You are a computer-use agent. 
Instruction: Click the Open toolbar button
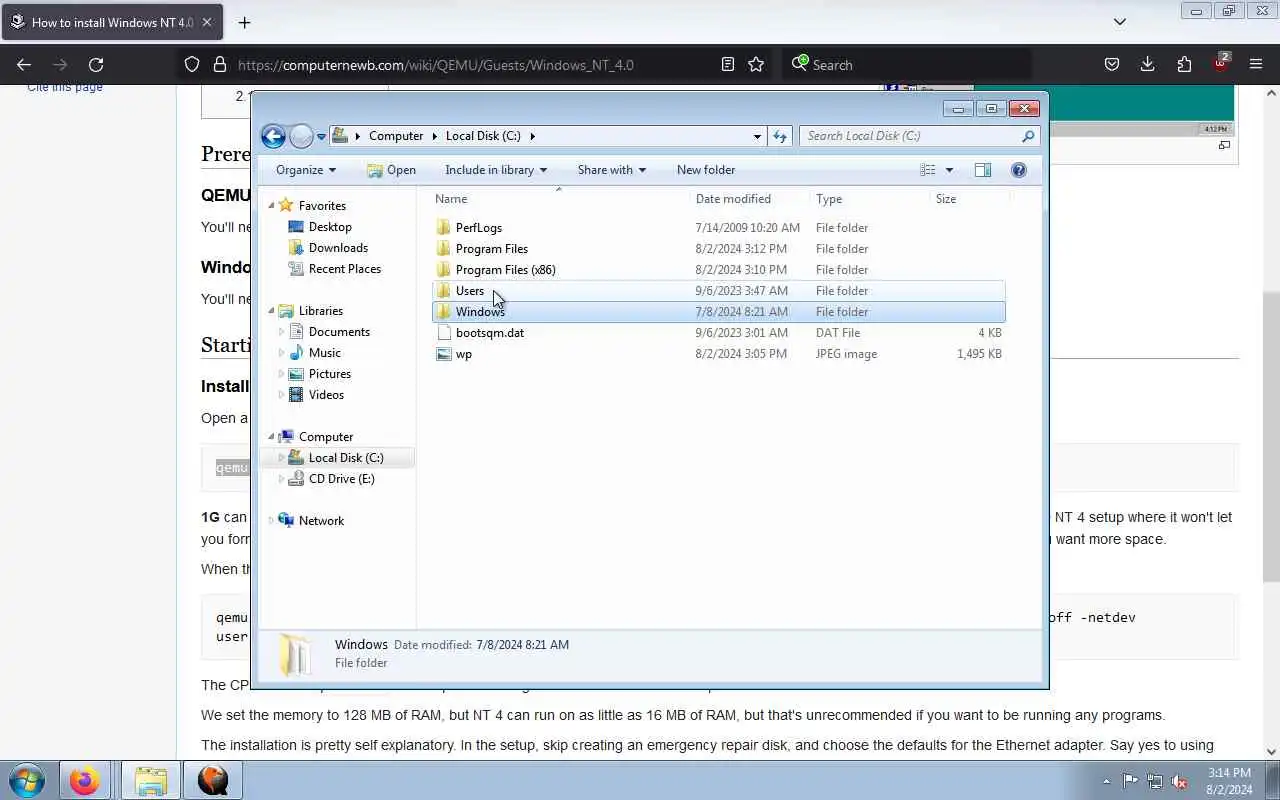click(x=391, y=170)
